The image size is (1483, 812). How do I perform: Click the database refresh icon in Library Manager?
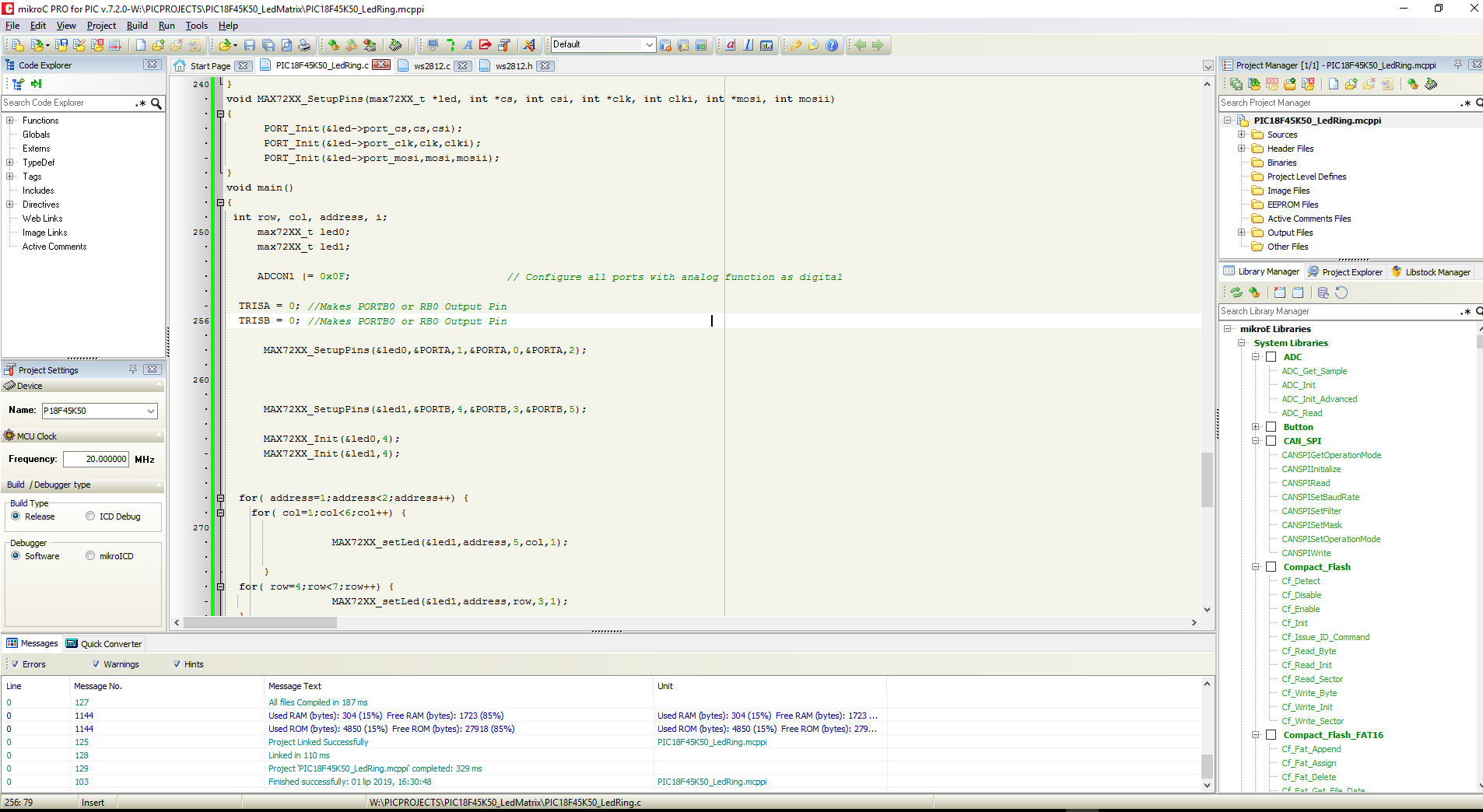click(1323, 292)
